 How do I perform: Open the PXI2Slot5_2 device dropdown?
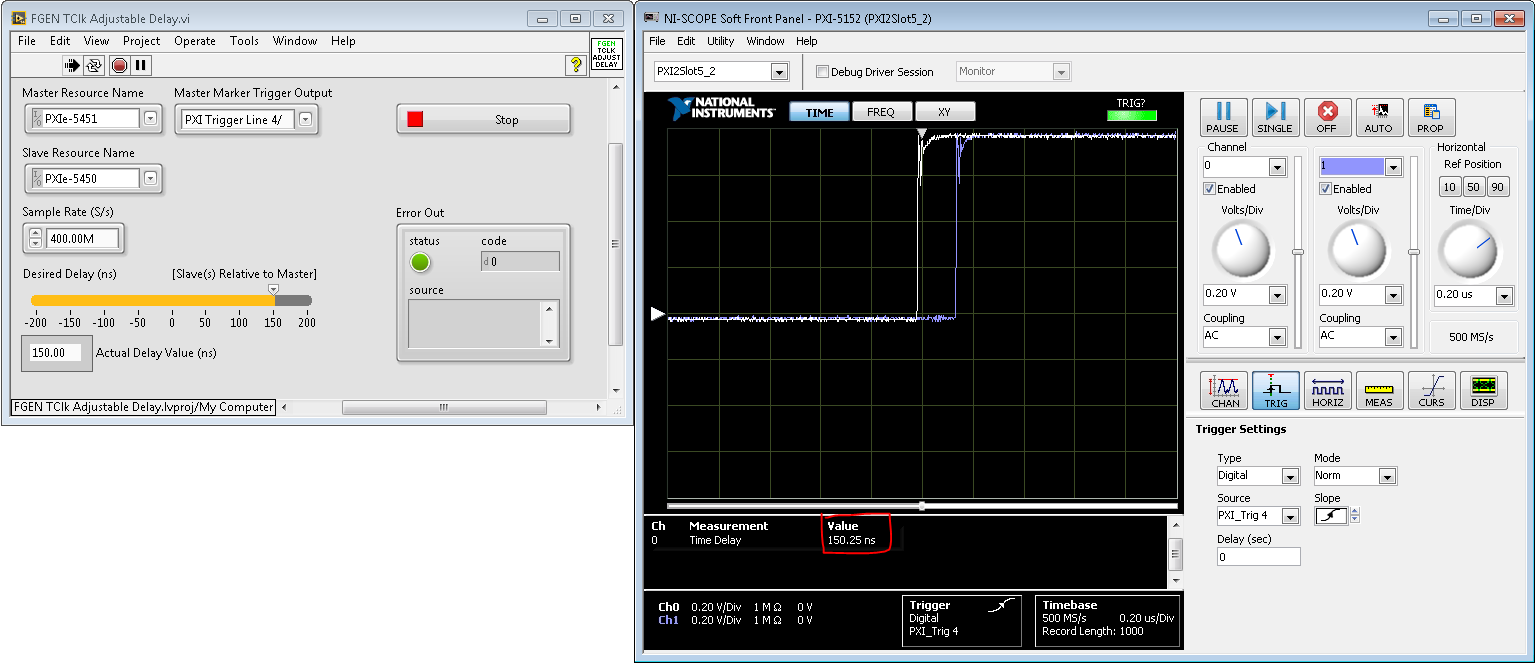pos(779,72)
